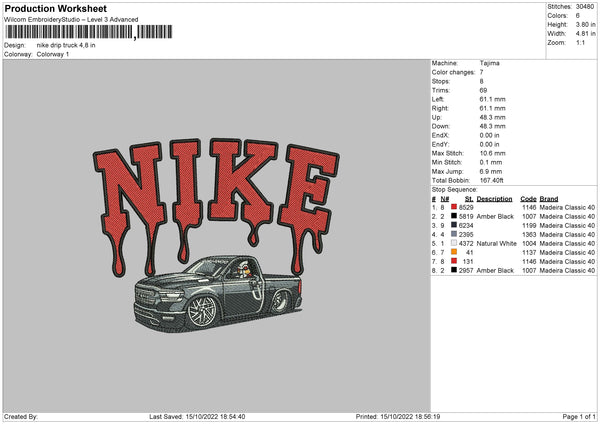Viewport: 600px width, 424px height.
Task: Click the thread code '1004'
Action: click(529, 243)
